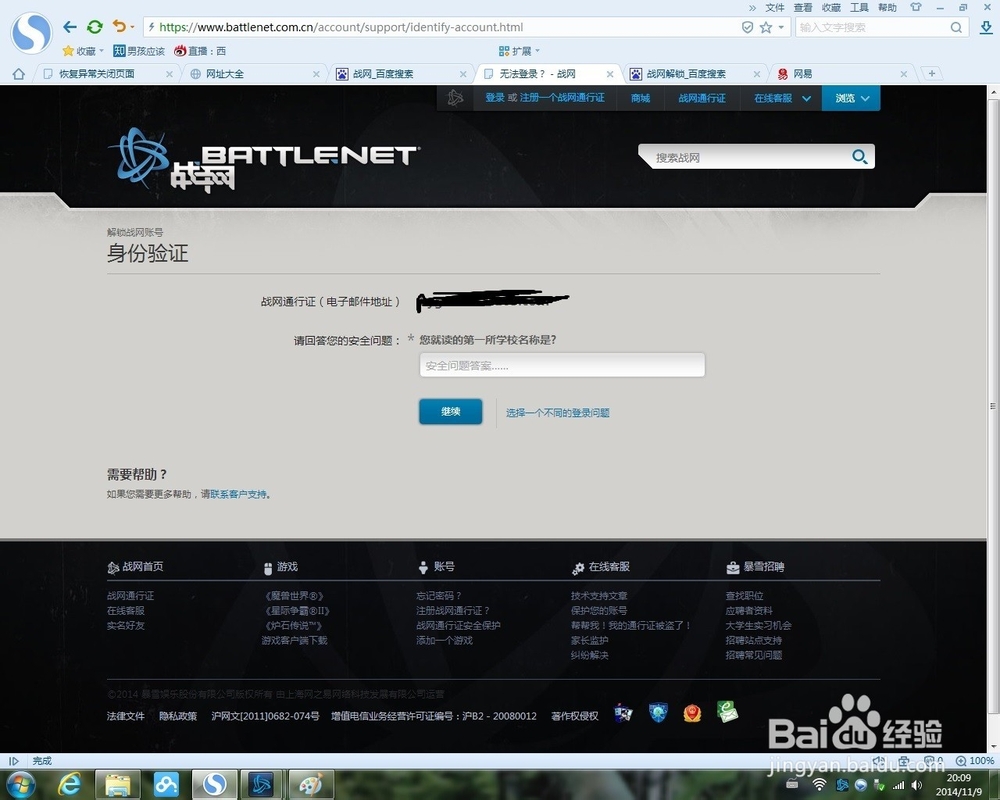Open the 查看 menu
1000x800 pixels.
coord(803,8)
